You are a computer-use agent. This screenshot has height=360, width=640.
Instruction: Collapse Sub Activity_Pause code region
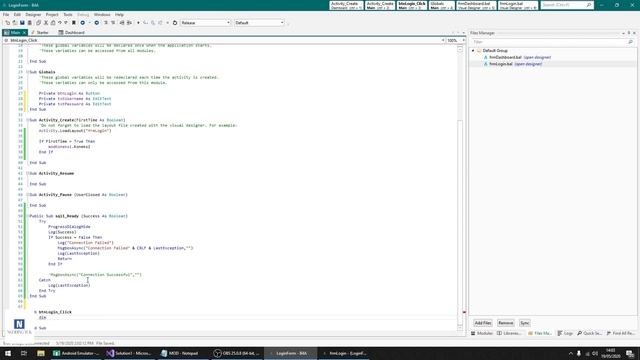(x=28, y=195)
